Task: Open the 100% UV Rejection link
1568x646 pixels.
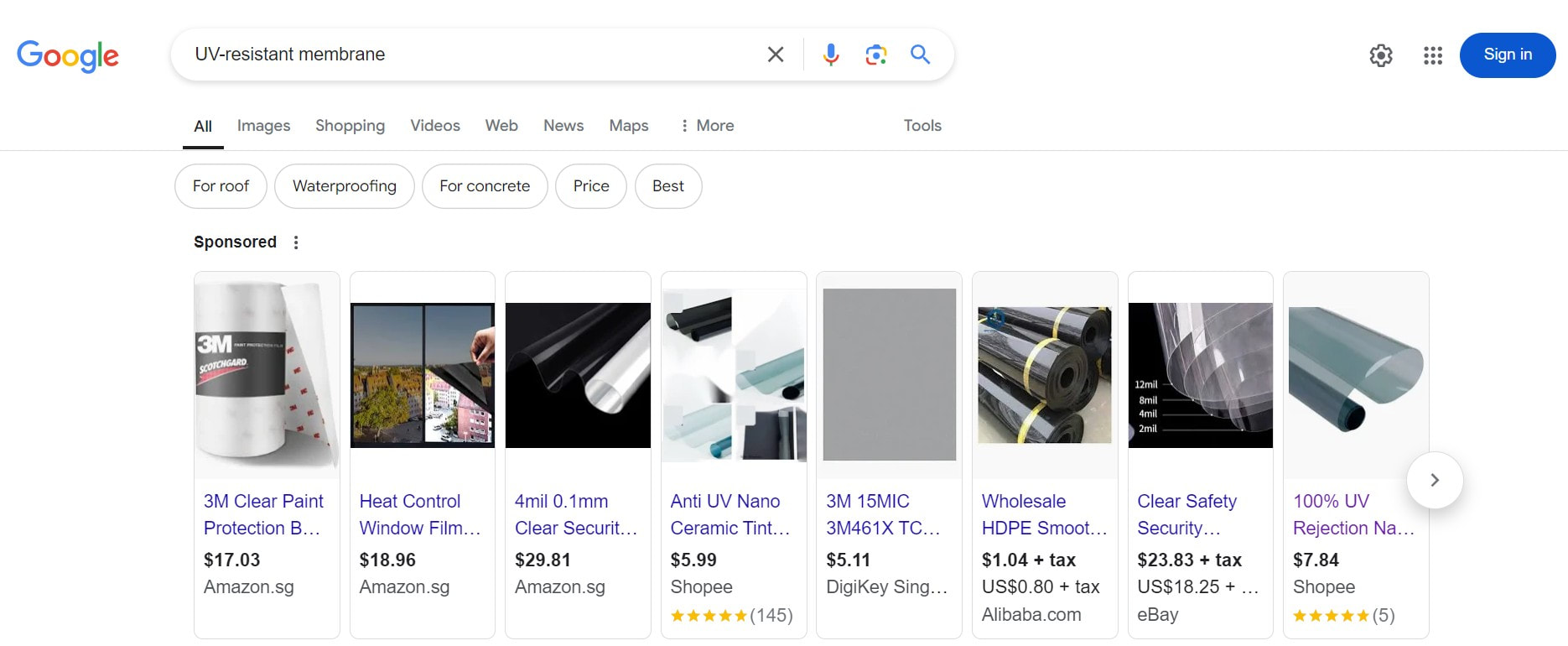Action: pyautogui.click(x=1354, y=514)
